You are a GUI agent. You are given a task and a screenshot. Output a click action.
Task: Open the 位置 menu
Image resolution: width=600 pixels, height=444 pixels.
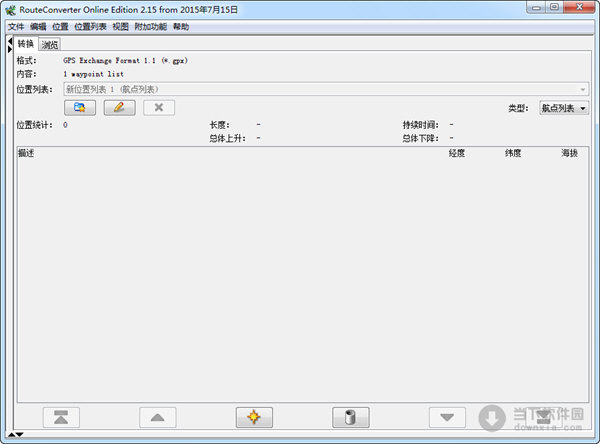(x=60, y=26)
